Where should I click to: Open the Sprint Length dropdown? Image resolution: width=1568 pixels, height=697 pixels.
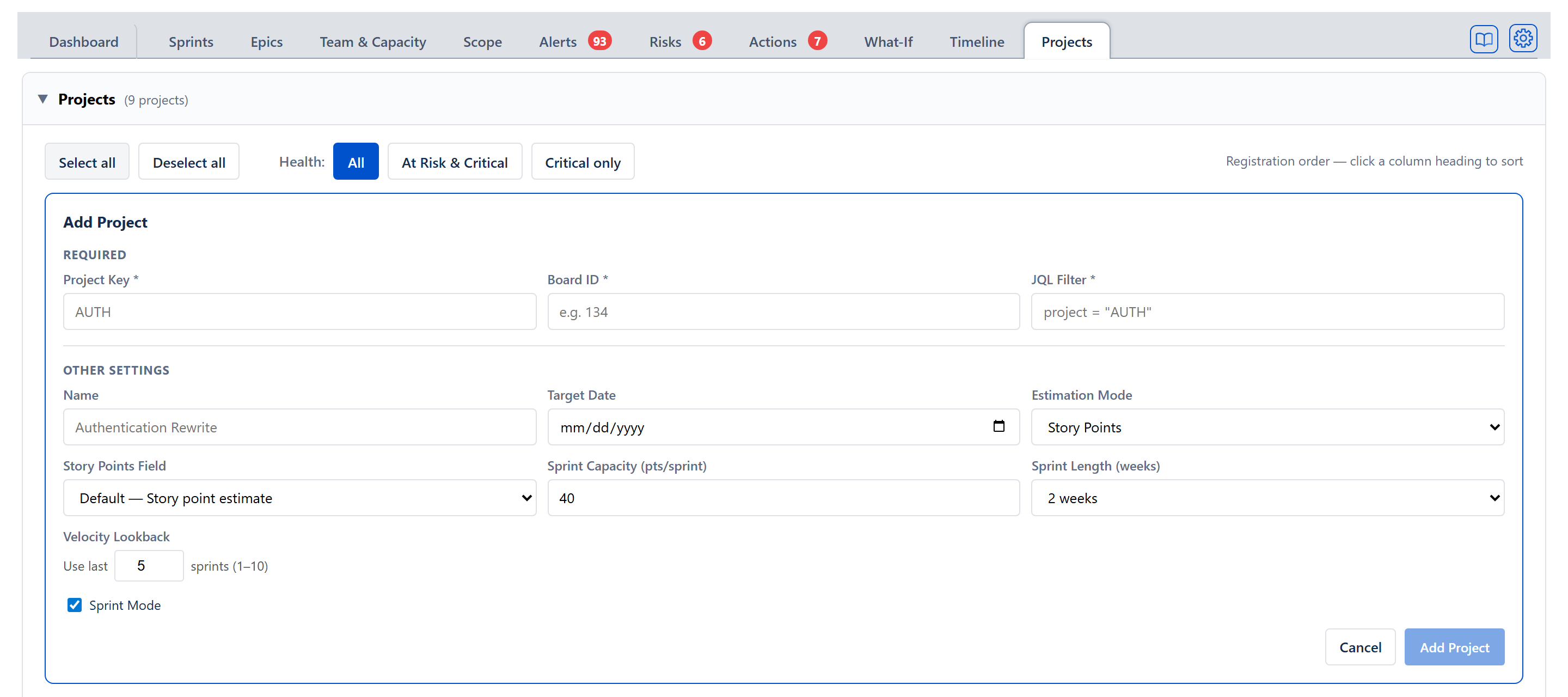[1267, 497]
